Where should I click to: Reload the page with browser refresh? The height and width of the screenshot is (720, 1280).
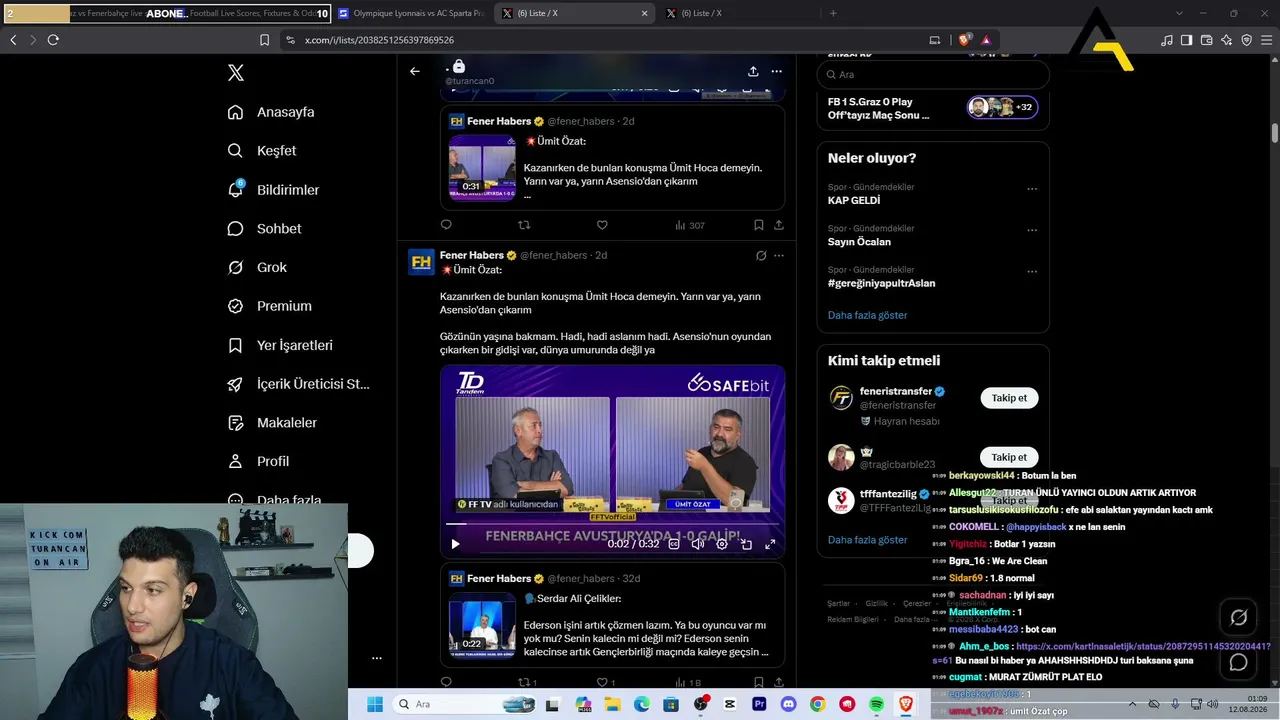pos(53,40)
